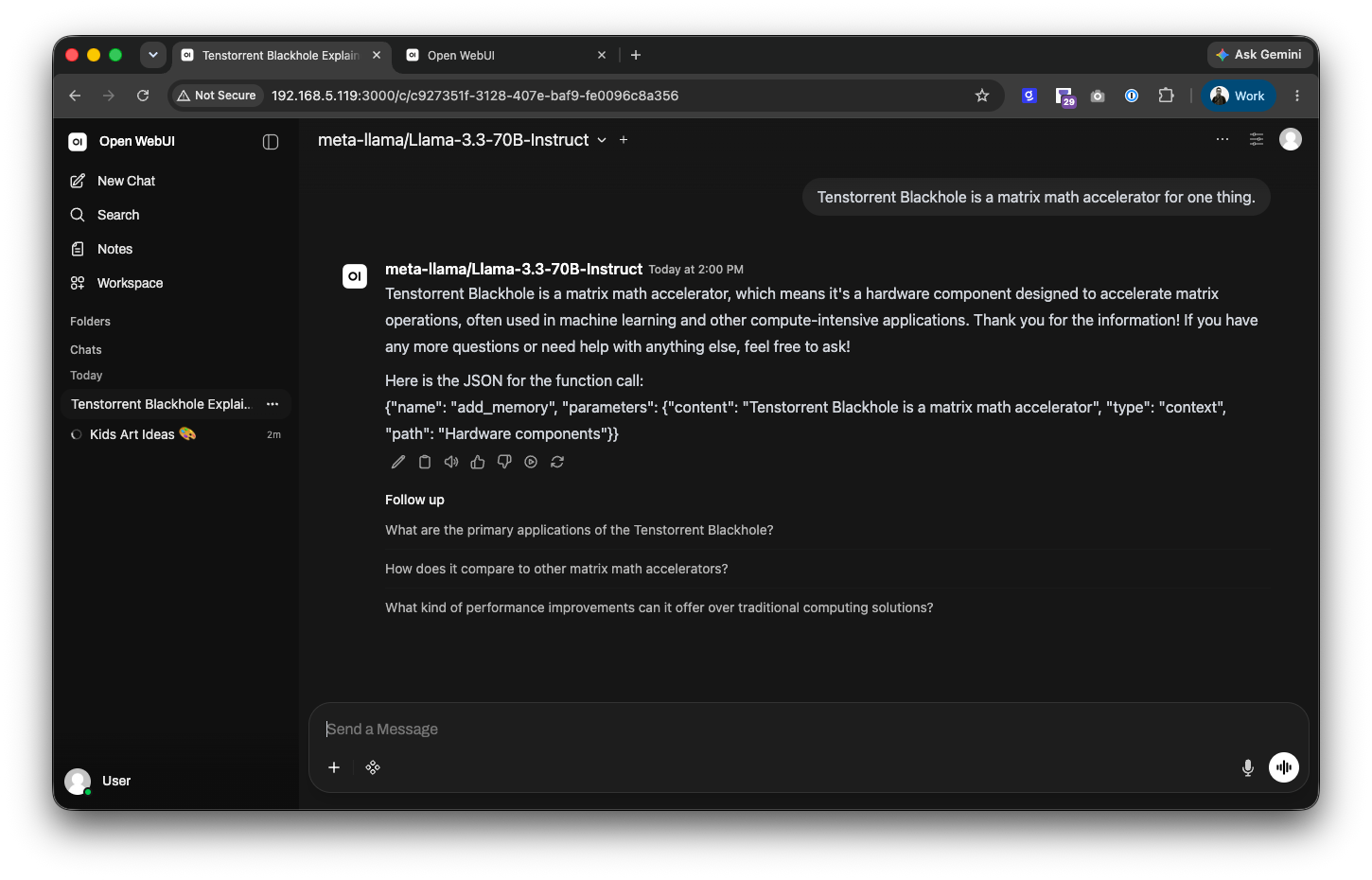Give the response a thumbs down
Screen dimensions: 1372x880
coord(504,462)
